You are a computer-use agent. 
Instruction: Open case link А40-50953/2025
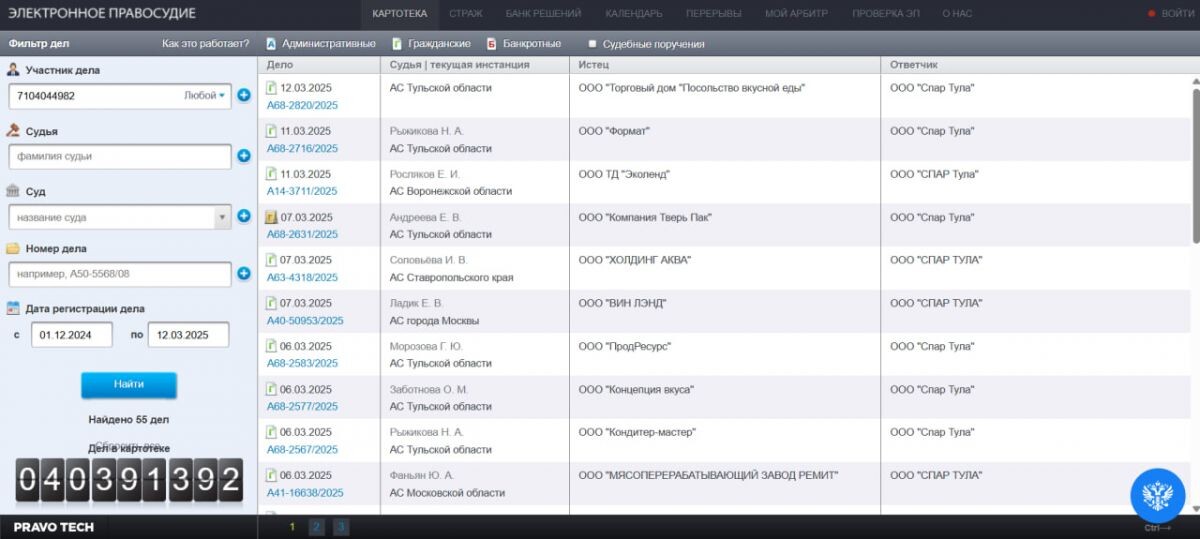(305, 321)
